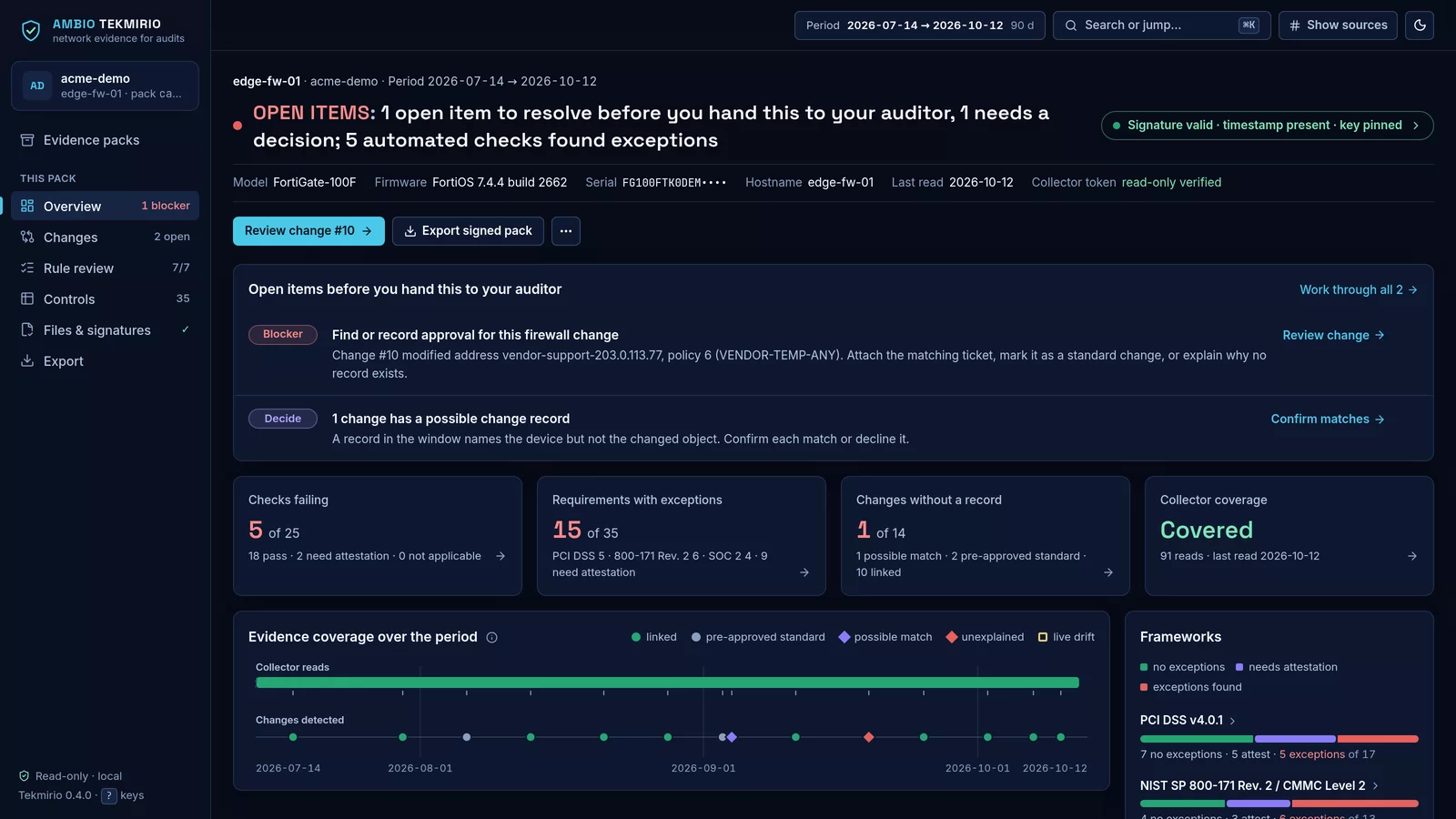Open the Period date range selector
The height and width of the screenshot is (819, 1456).
point(920,25)
